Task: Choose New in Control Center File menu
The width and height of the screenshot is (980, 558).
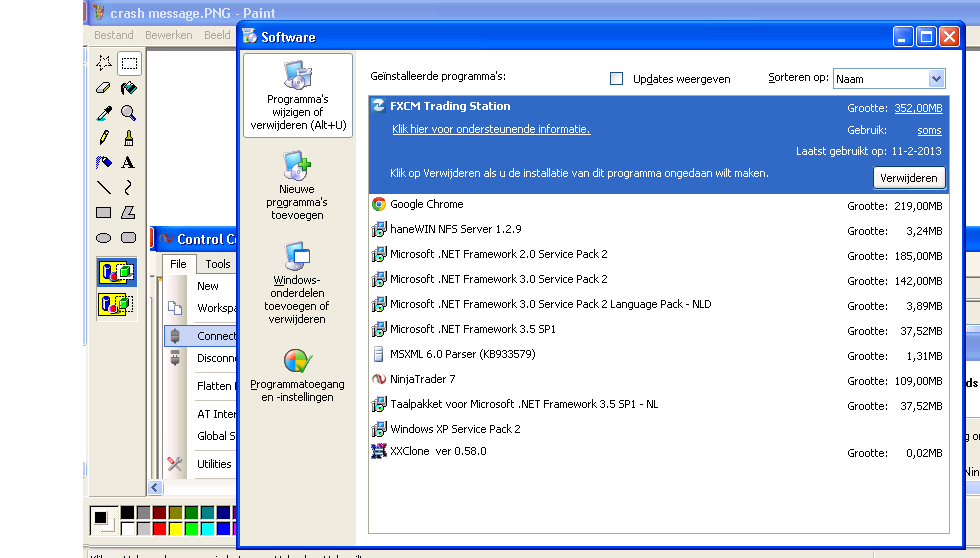Action: (208, 286)
